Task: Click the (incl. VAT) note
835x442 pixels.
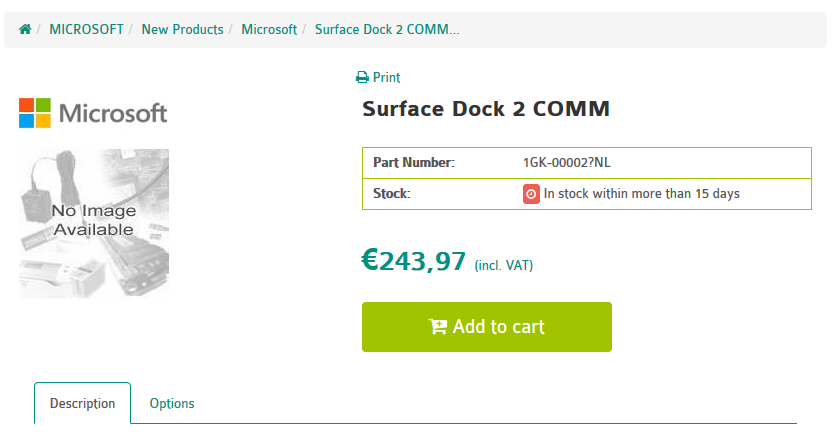Action: pyautogui.click(x=503, y=266)
